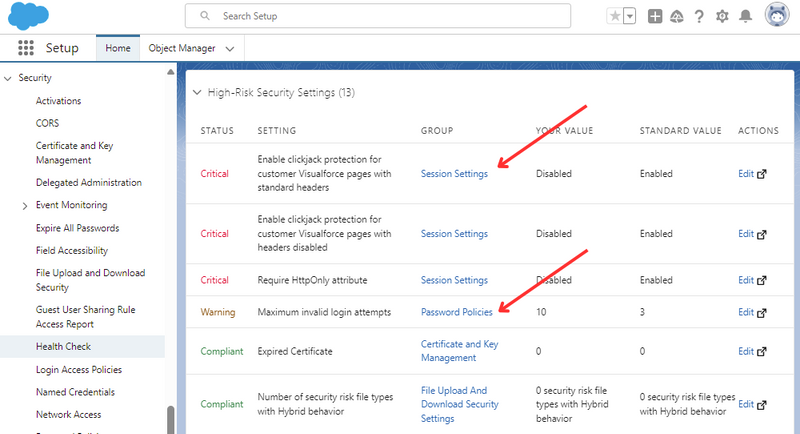The height and width of the screenshot is (434, 800).
Task: Open the user profile avatar
Action: pyautogui.click(x=777, y=15)
